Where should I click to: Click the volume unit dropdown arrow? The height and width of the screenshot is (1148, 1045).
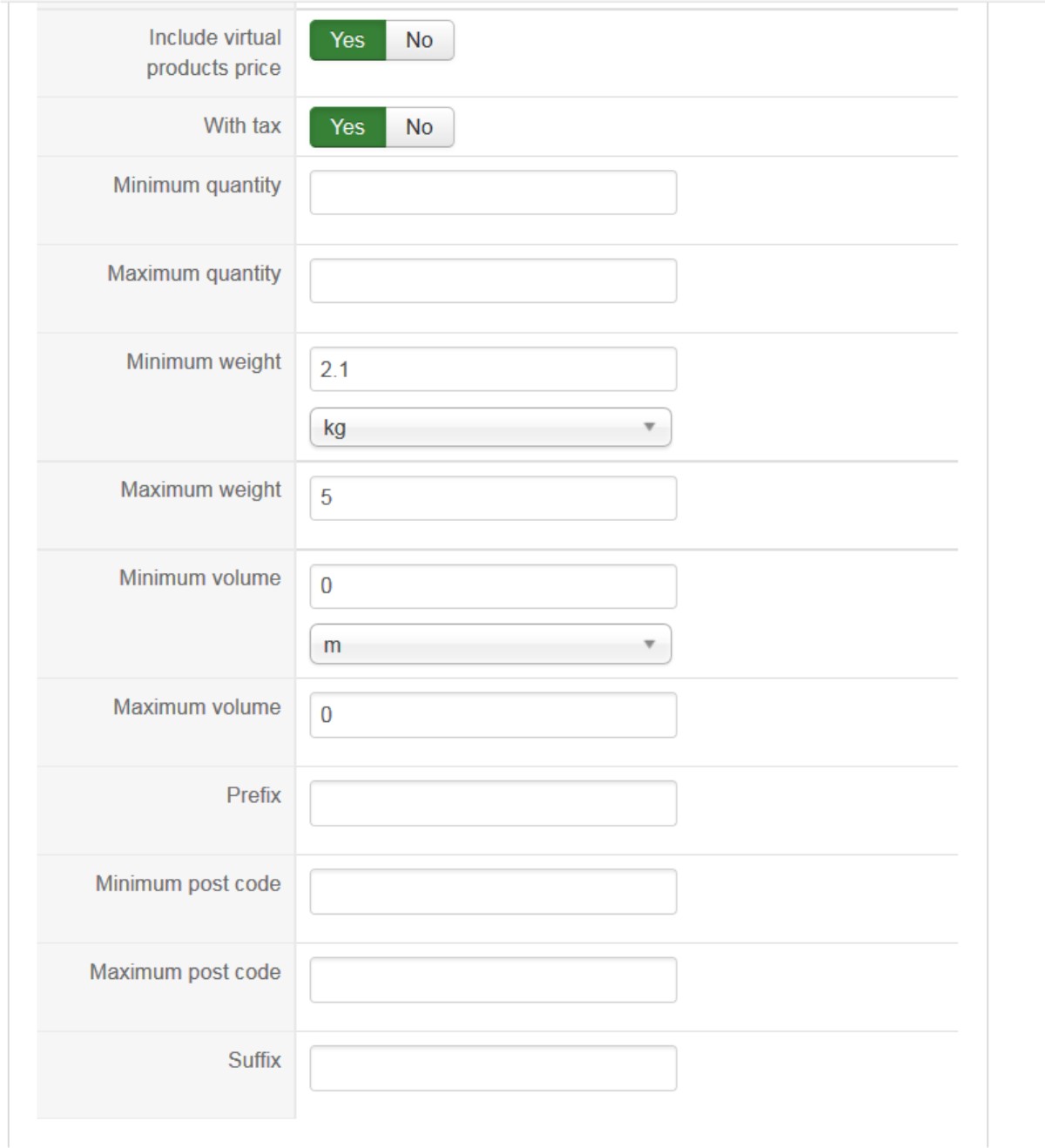click(x=649, y=645)
